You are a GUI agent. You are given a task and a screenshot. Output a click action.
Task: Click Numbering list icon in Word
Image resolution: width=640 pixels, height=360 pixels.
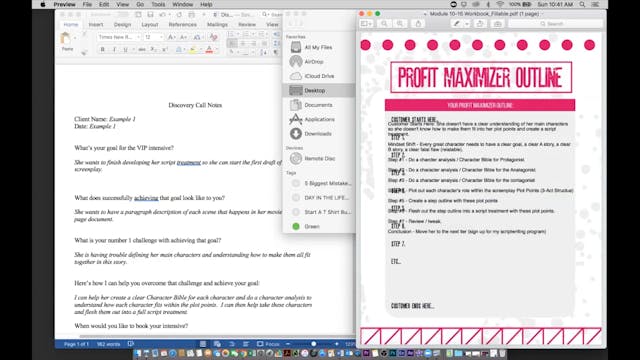[x=246, y=34]
